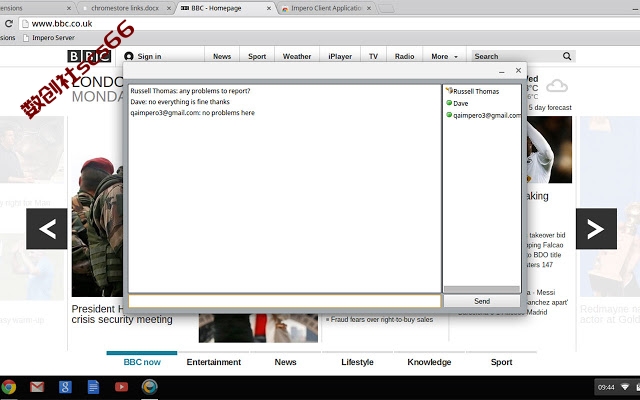Click the BBC logo

pos(89,56)
